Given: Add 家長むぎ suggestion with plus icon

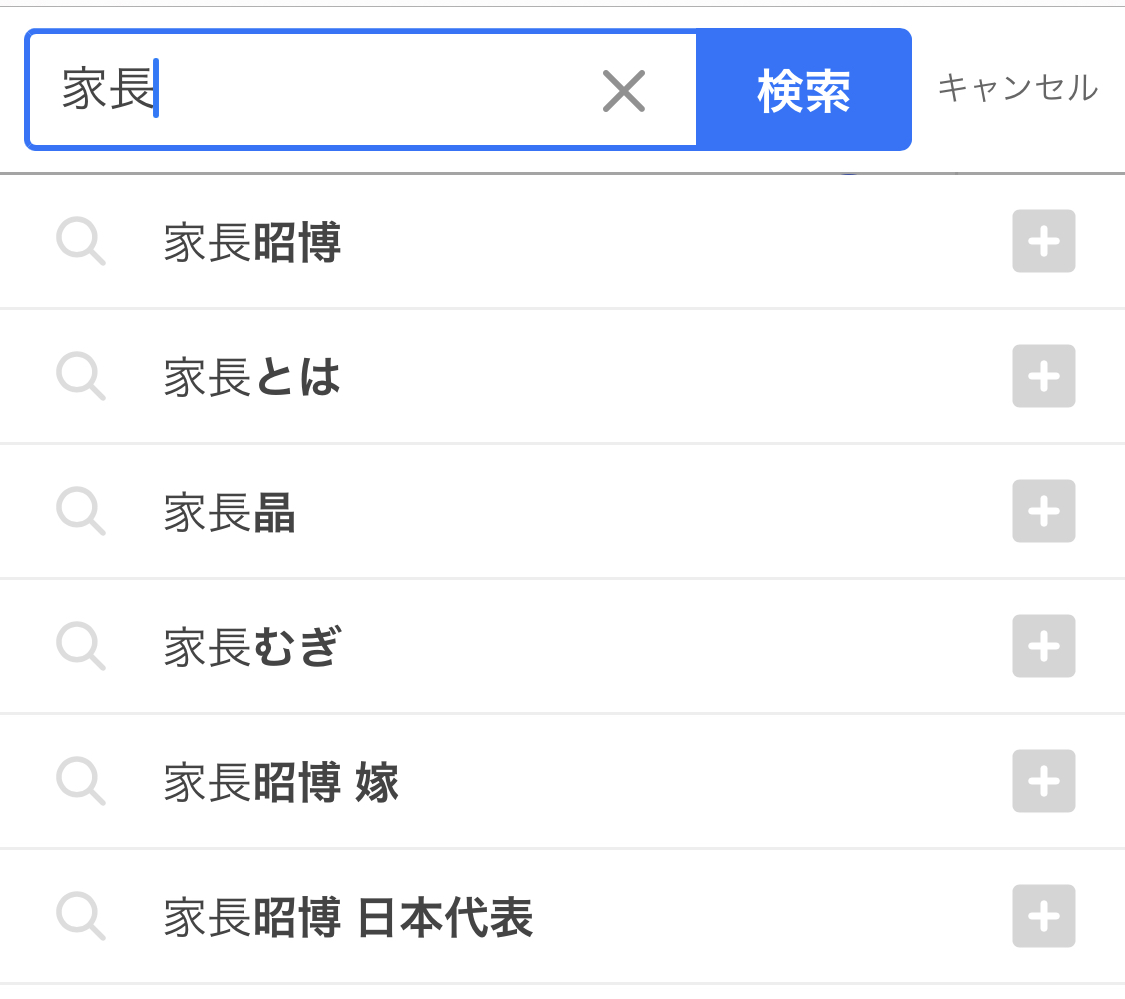Looking at the screenshot, I should coord(1043,646).
